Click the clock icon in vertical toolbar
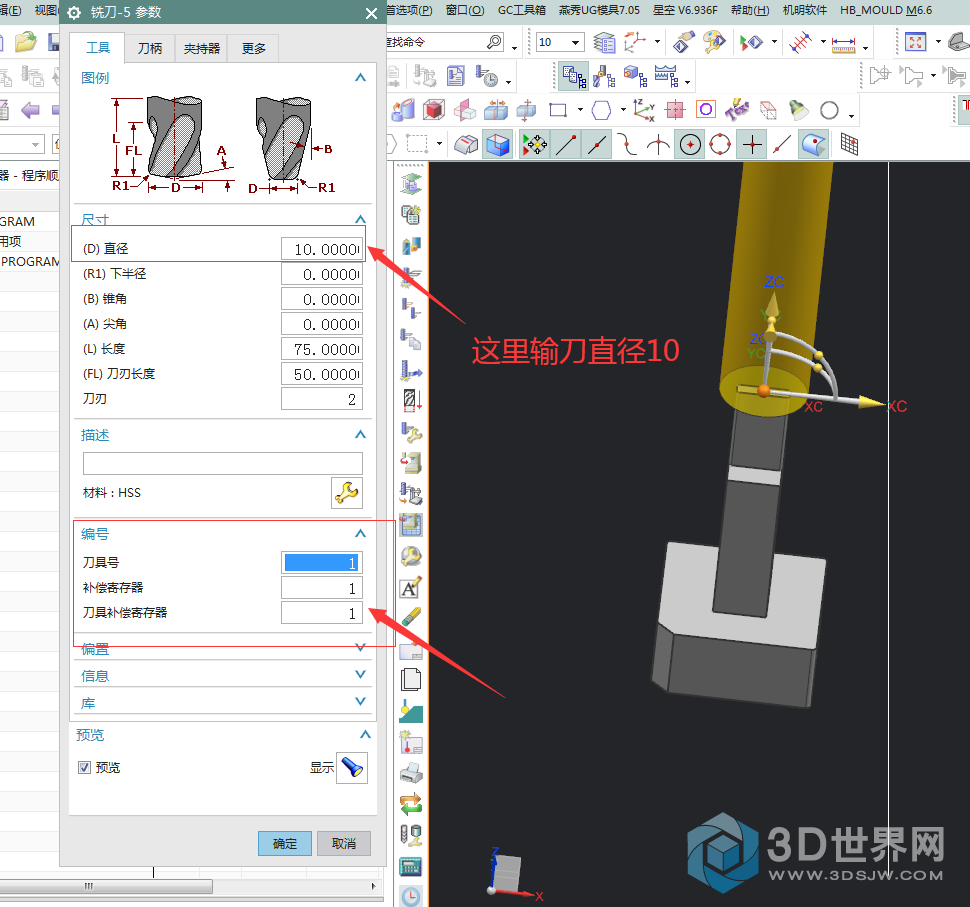This screenshot has height=907, width=970. [x=411, y=896]
